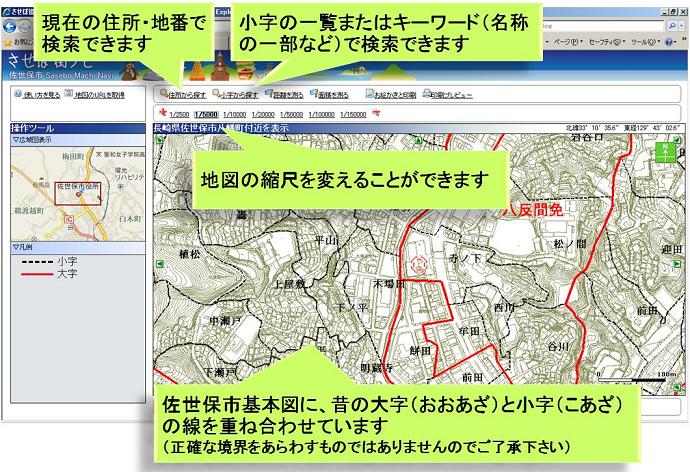690x472 pixels.
Task: Click the 谷川 area label on the map
Action: (559, 347)
